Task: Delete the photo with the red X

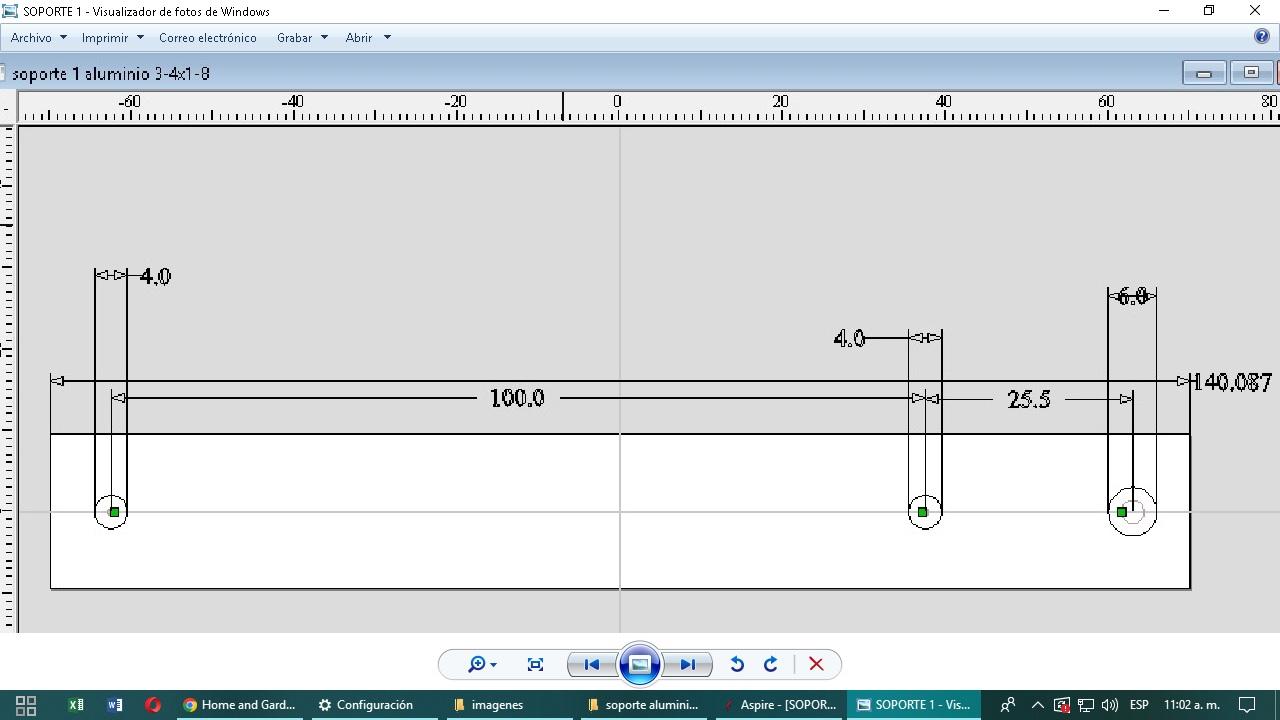Action: (x=816, y=664)
